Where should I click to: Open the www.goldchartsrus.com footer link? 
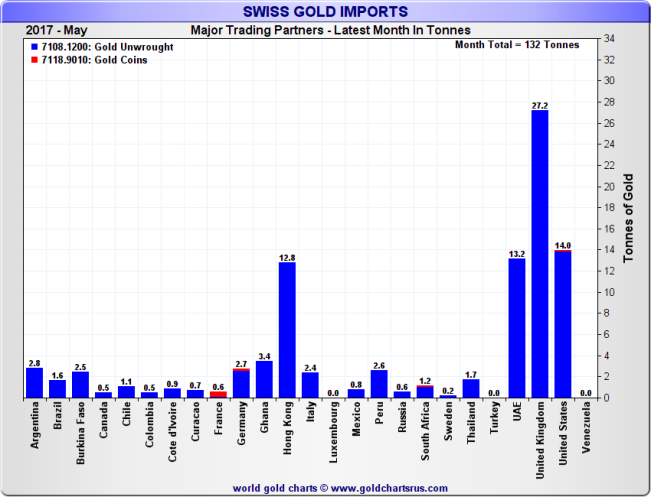[388, 487]
